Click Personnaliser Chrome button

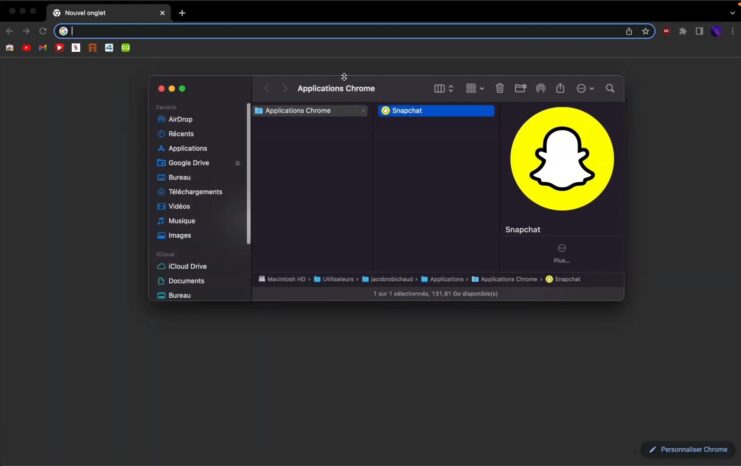(688, 449)
